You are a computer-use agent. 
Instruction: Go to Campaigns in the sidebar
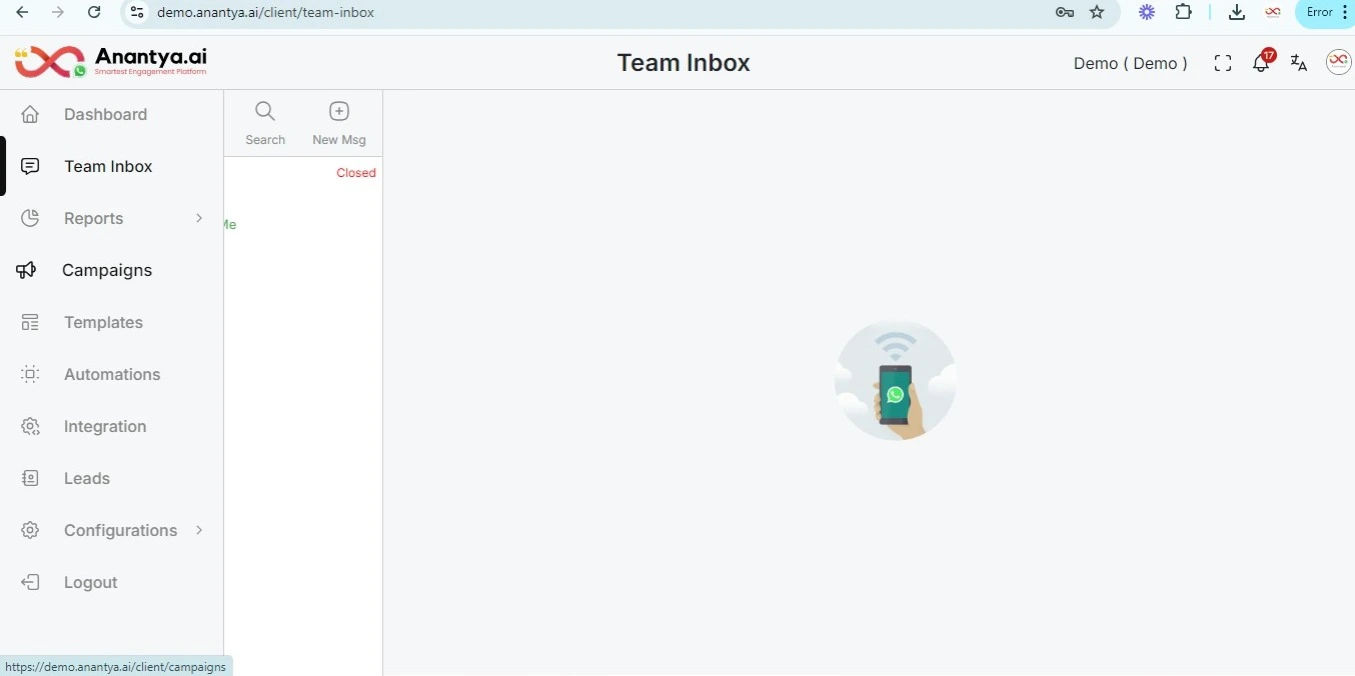107,270
